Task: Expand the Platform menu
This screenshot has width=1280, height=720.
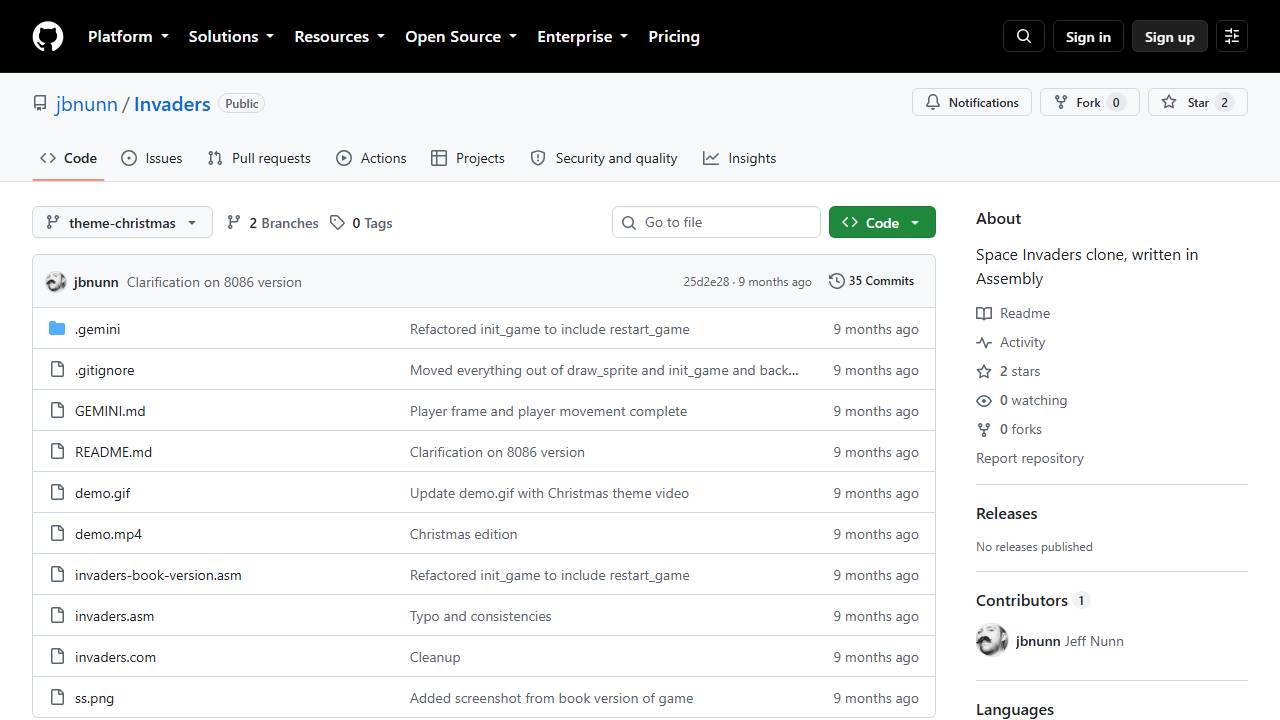Action: 128,37
